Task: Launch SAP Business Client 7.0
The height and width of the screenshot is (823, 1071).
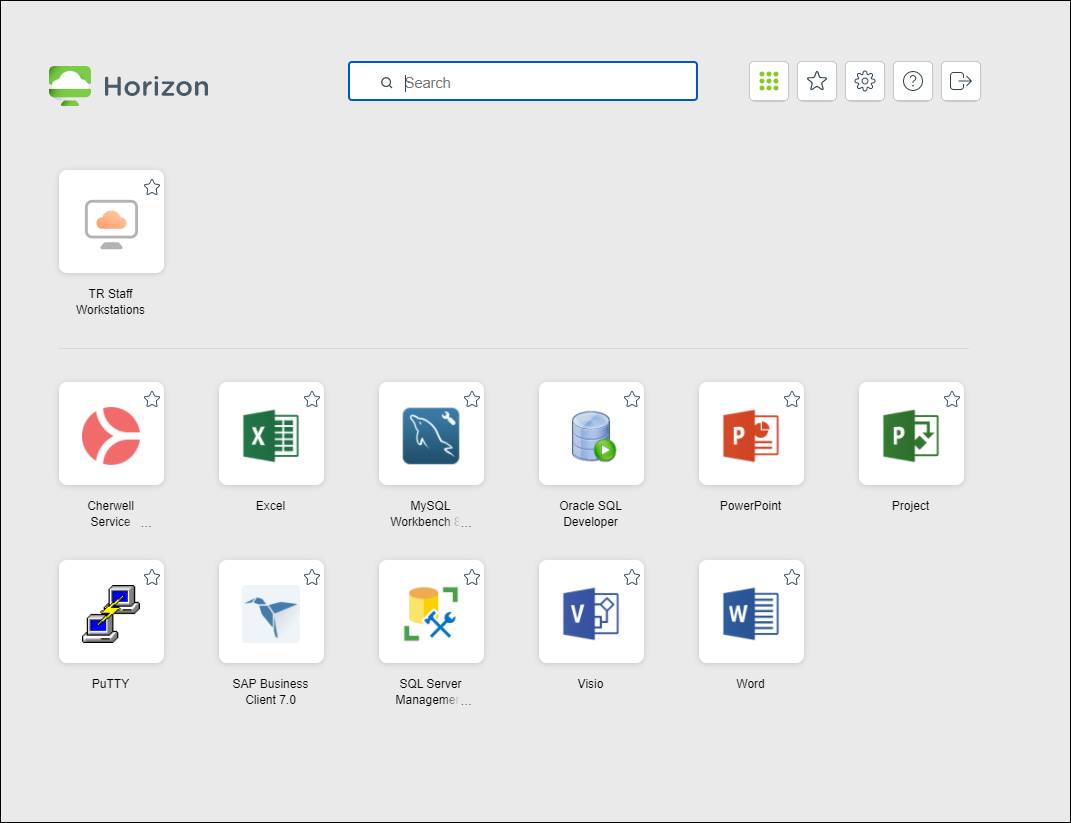Action: pyautogui.click(x=271, y=611)
